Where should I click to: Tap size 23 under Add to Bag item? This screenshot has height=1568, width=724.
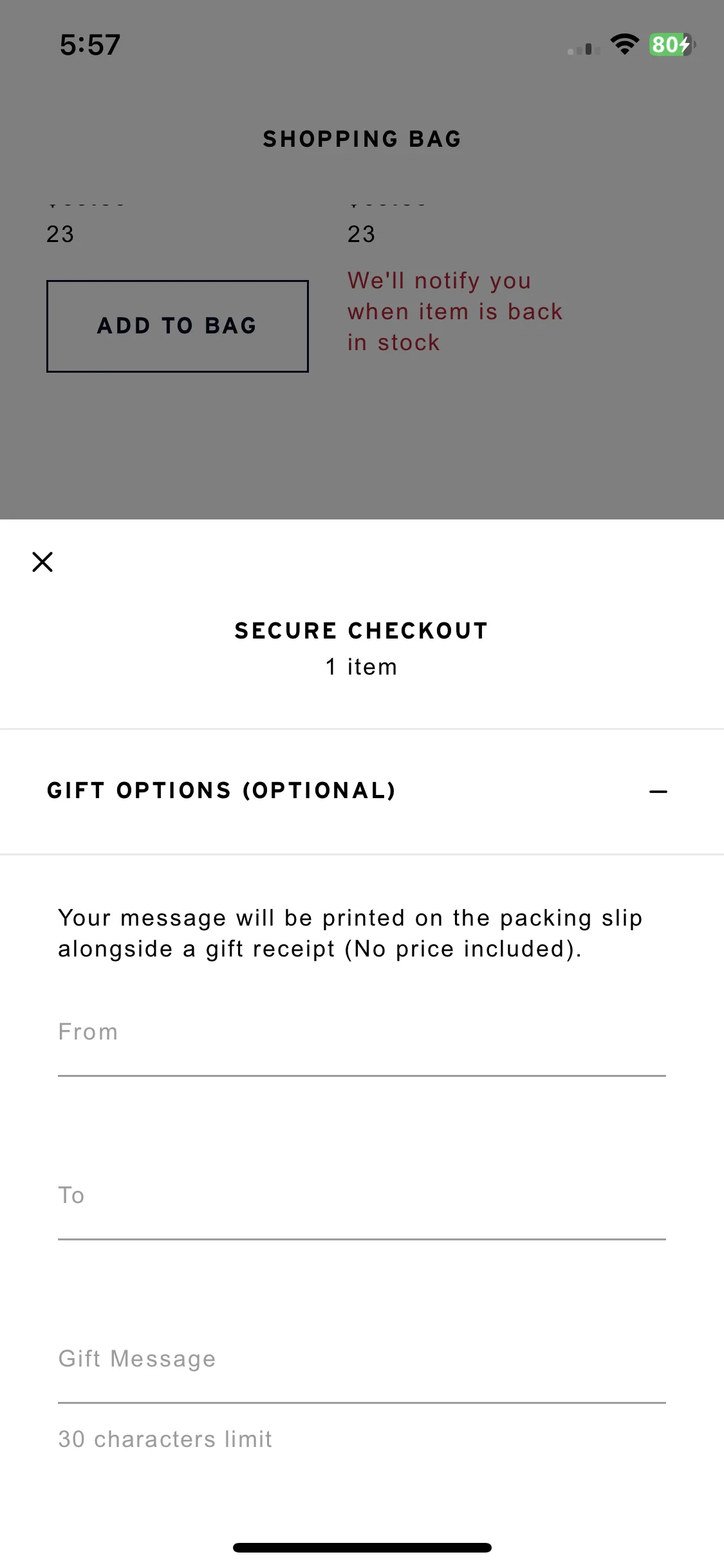60,234
